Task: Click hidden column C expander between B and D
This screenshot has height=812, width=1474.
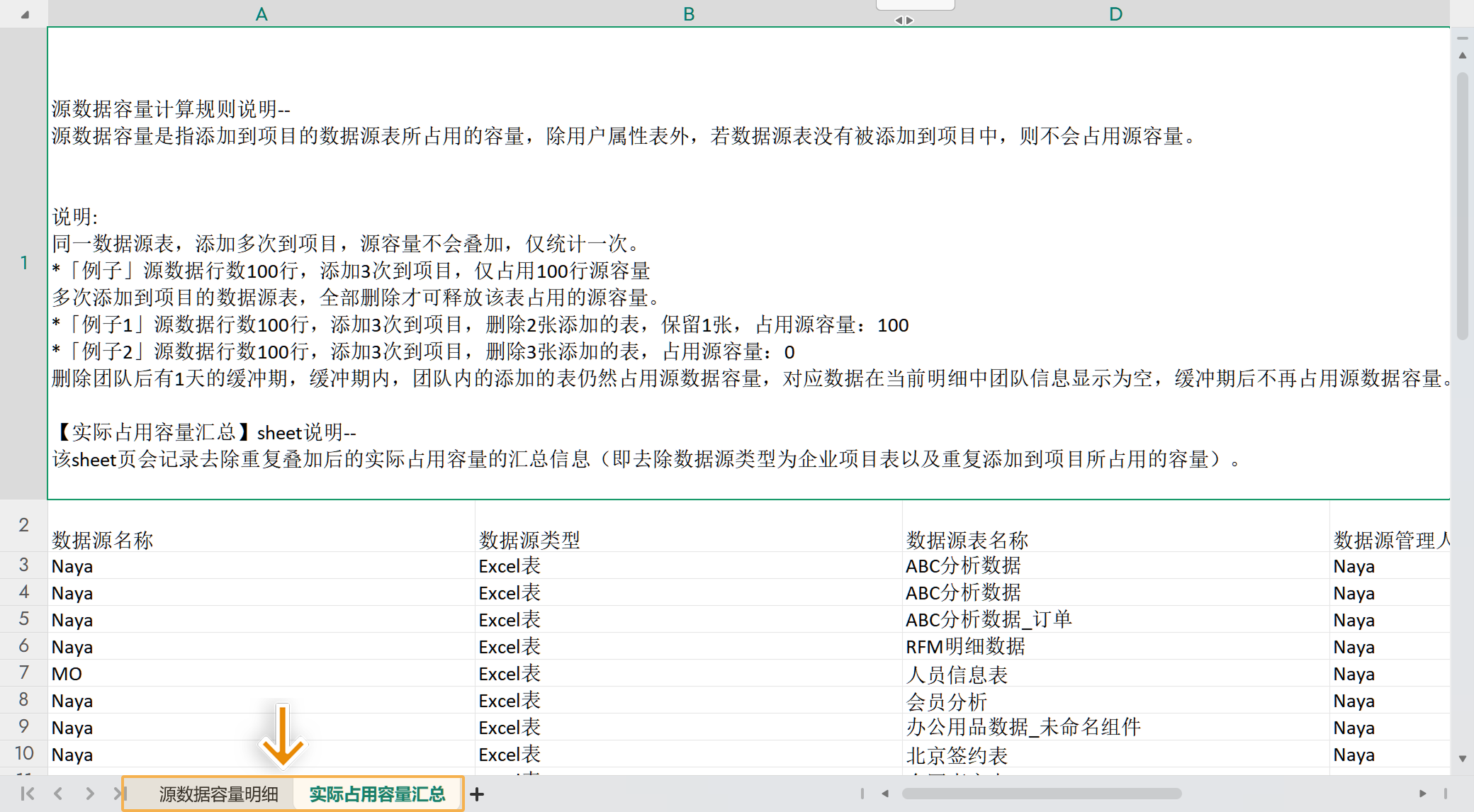Action: click(904, 20)
